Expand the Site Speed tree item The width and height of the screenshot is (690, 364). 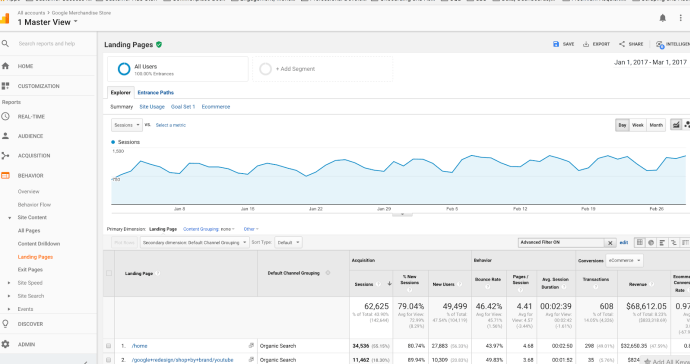pos(9,283)
